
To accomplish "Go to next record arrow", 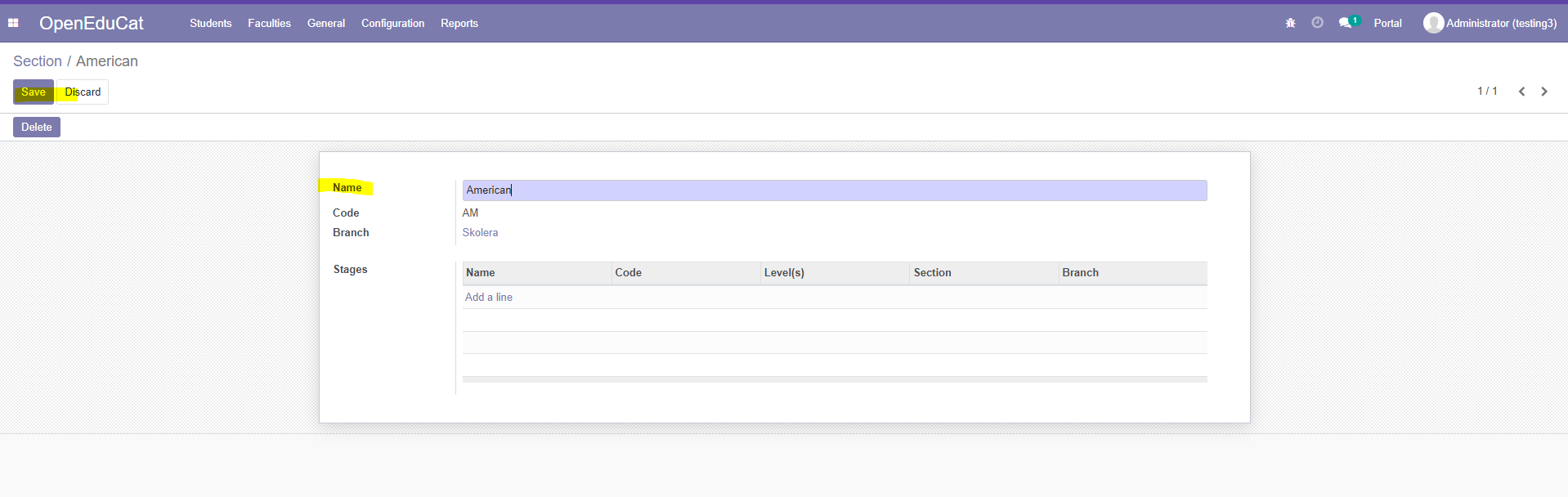I will pos(1544,92).
